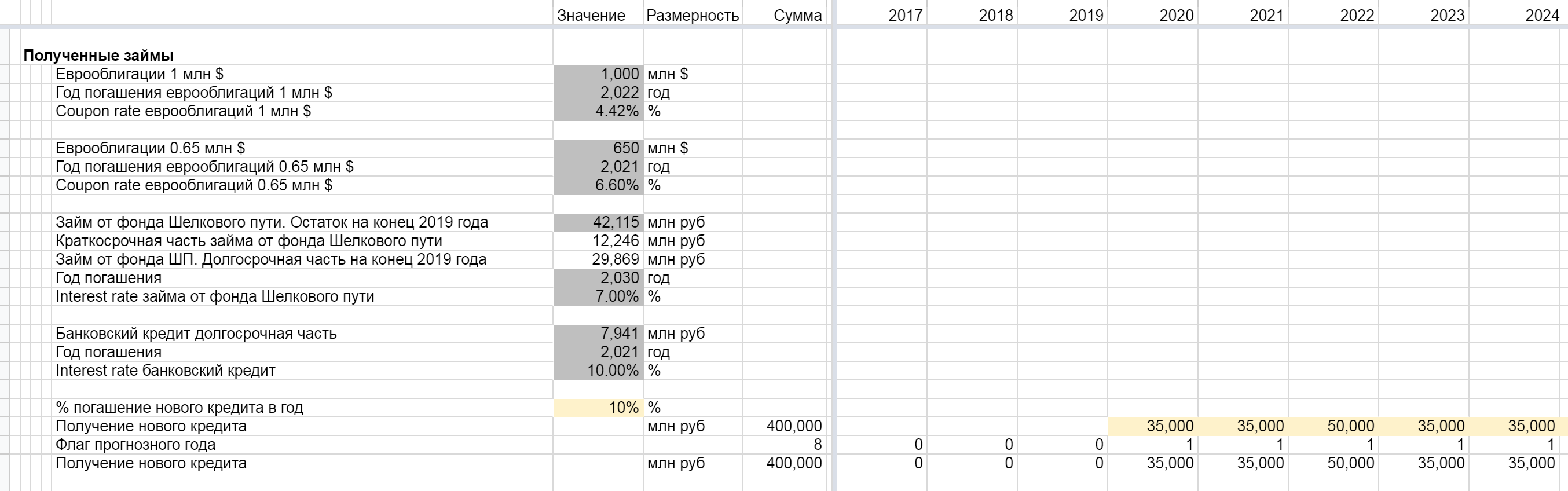Click the value cell 29,869
The image size is (1568, 491).
click(598, 260)
